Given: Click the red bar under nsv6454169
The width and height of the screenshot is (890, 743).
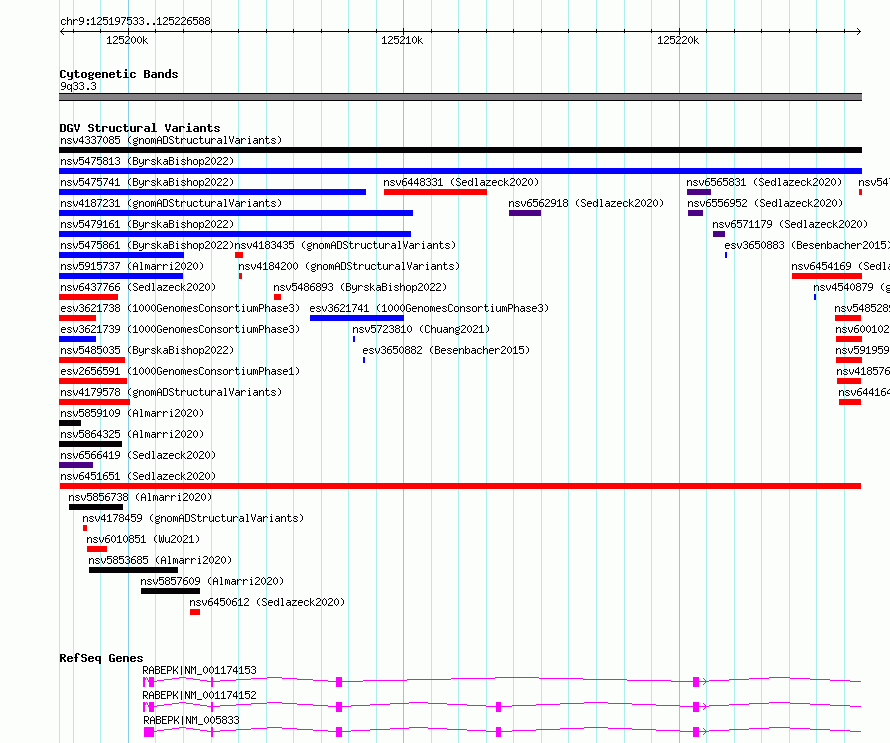Looking at the screenshot, I should [x=826, y=276].
